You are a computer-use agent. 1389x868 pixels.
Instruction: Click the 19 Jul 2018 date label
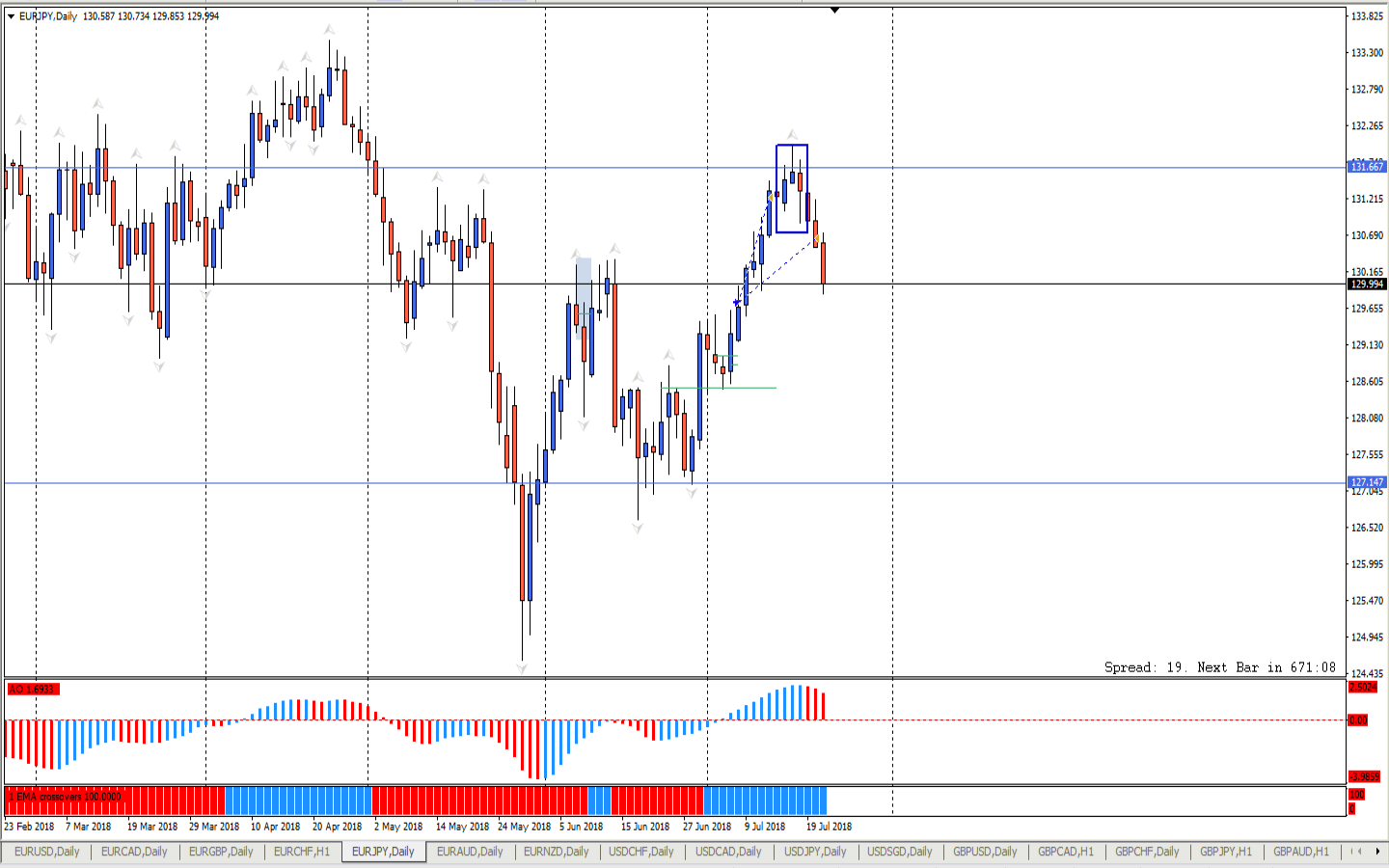829,827
